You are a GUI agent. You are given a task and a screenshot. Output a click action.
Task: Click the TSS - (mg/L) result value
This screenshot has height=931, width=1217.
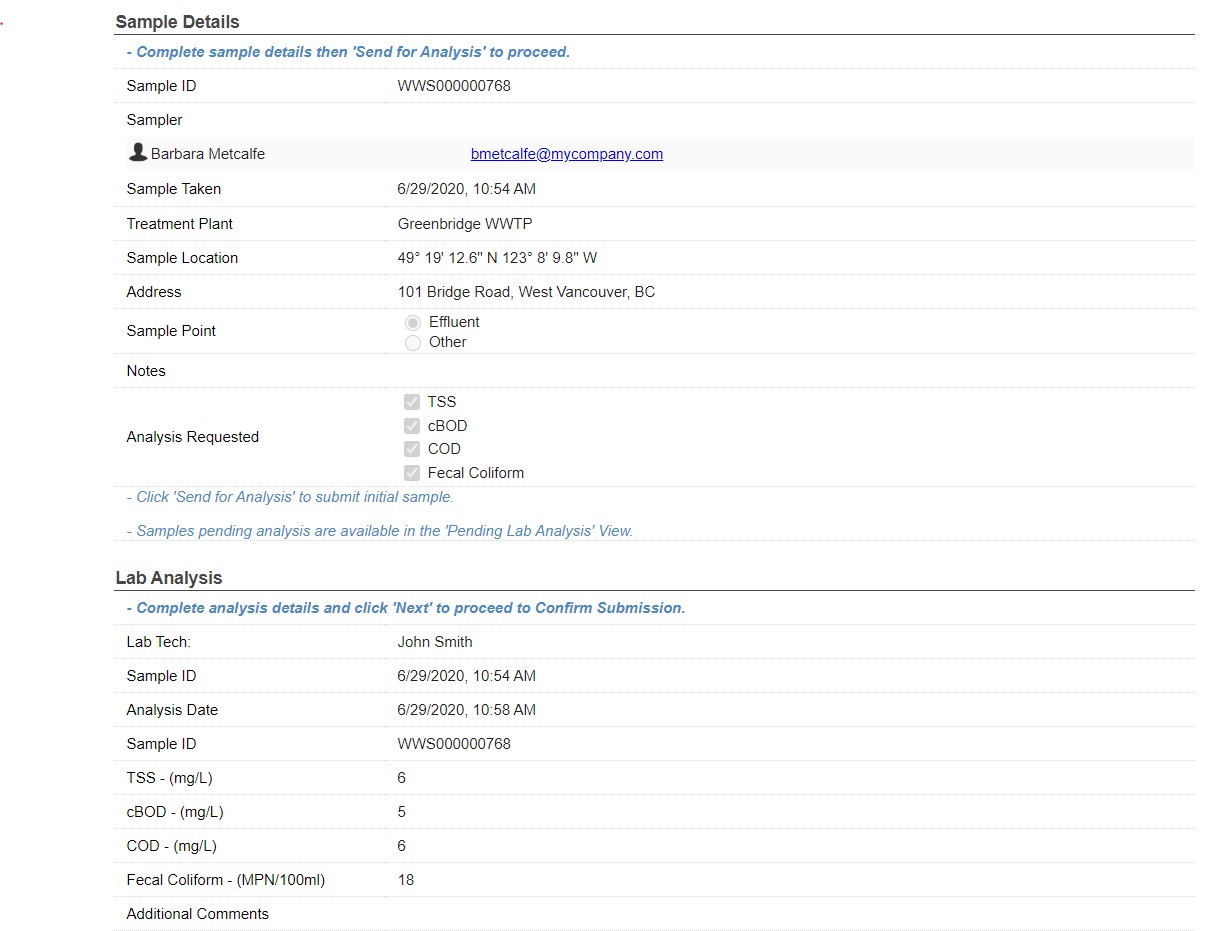point(402,778)
